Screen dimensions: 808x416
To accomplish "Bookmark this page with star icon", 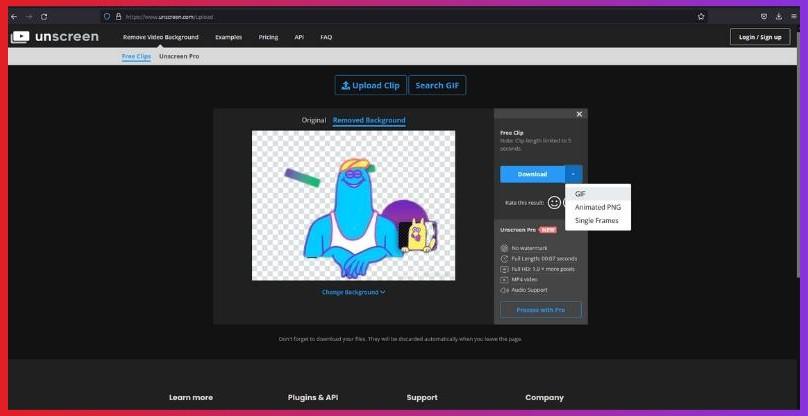I will click(x=701, y=17).
